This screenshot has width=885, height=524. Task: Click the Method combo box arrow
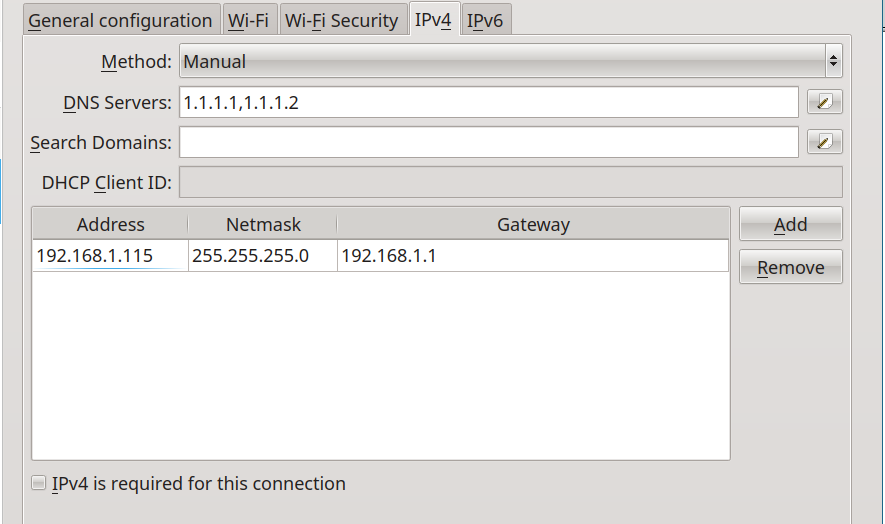833,61
